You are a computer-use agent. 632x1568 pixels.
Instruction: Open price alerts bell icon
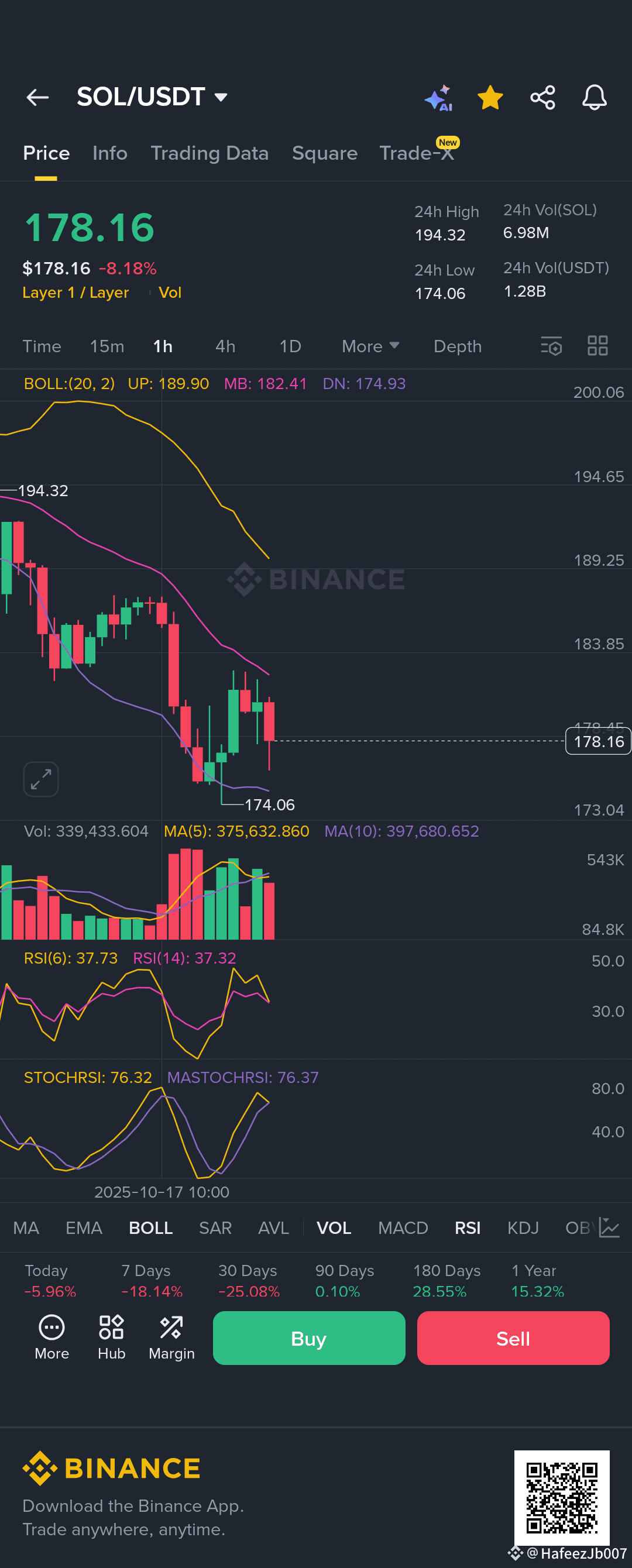tap(594, 97)
